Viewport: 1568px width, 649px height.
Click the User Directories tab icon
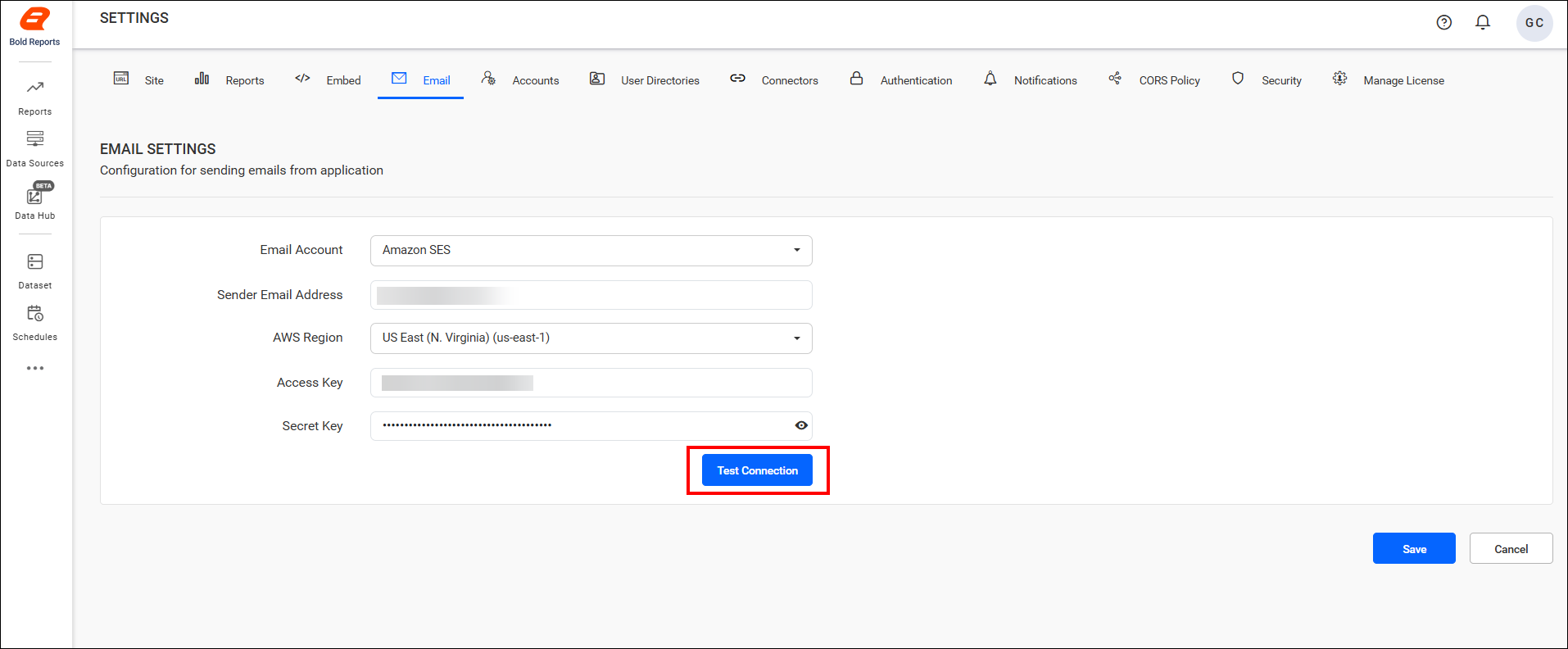(597, 79)
